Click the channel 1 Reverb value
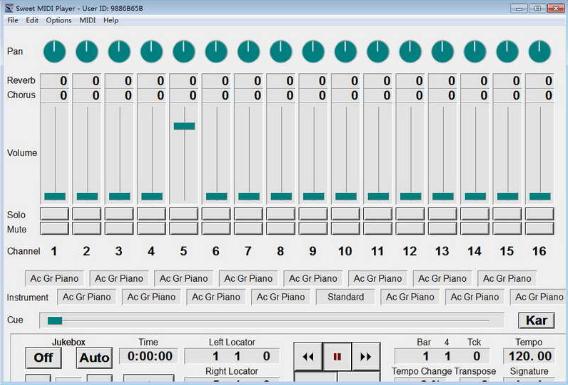This screenshot has height=385, width=568. coord(54,81)
